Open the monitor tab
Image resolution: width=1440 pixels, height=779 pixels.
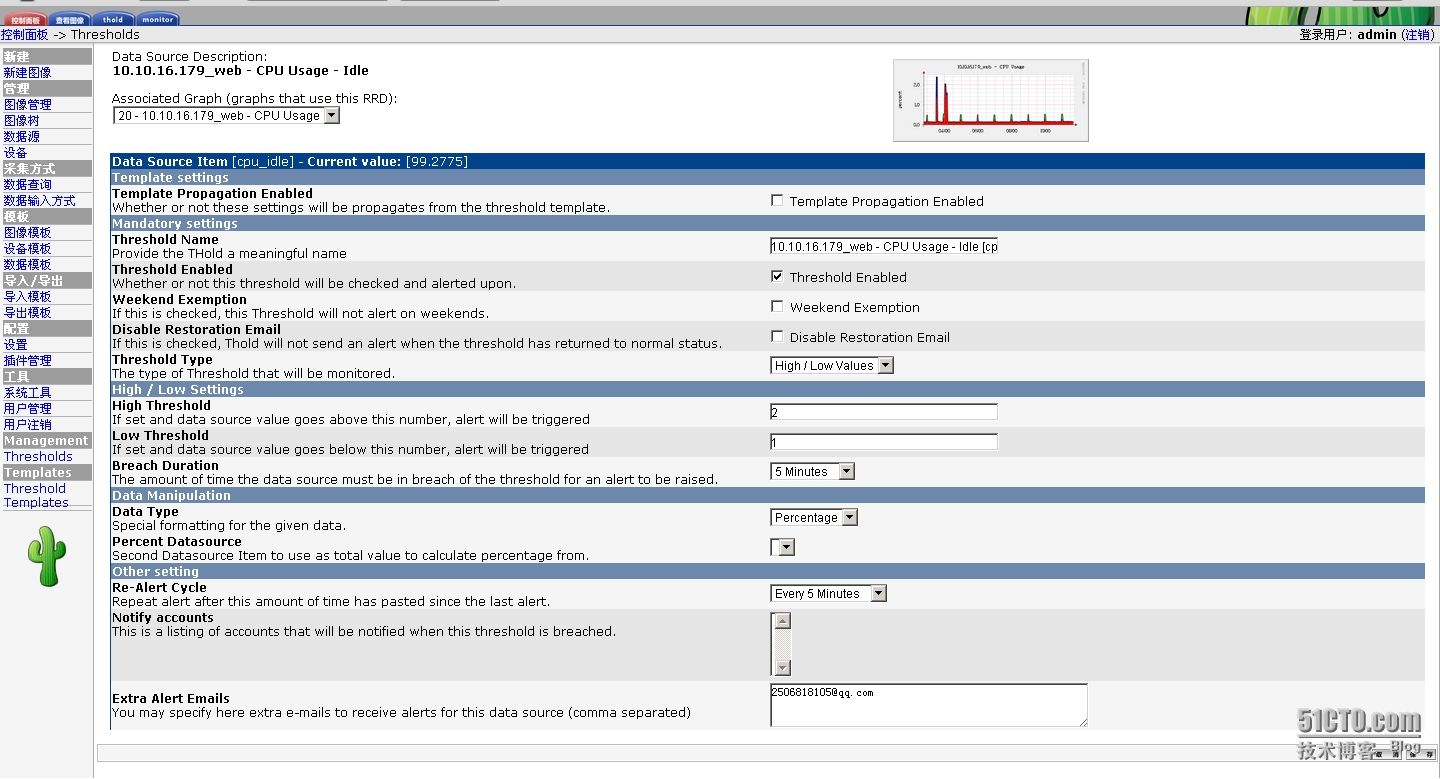point(157,19)
